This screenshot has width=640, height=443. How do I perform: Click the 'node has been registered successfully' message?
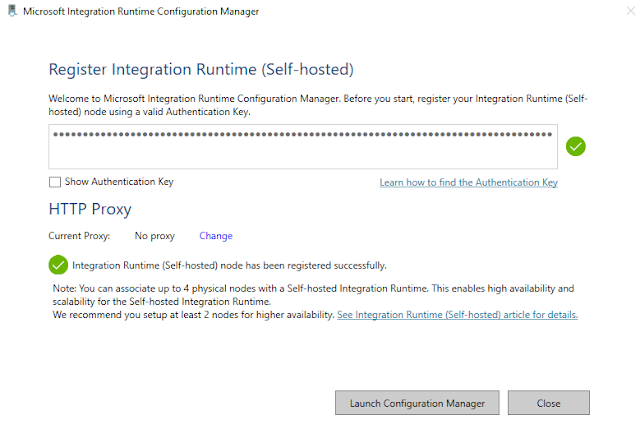(229, 265)
